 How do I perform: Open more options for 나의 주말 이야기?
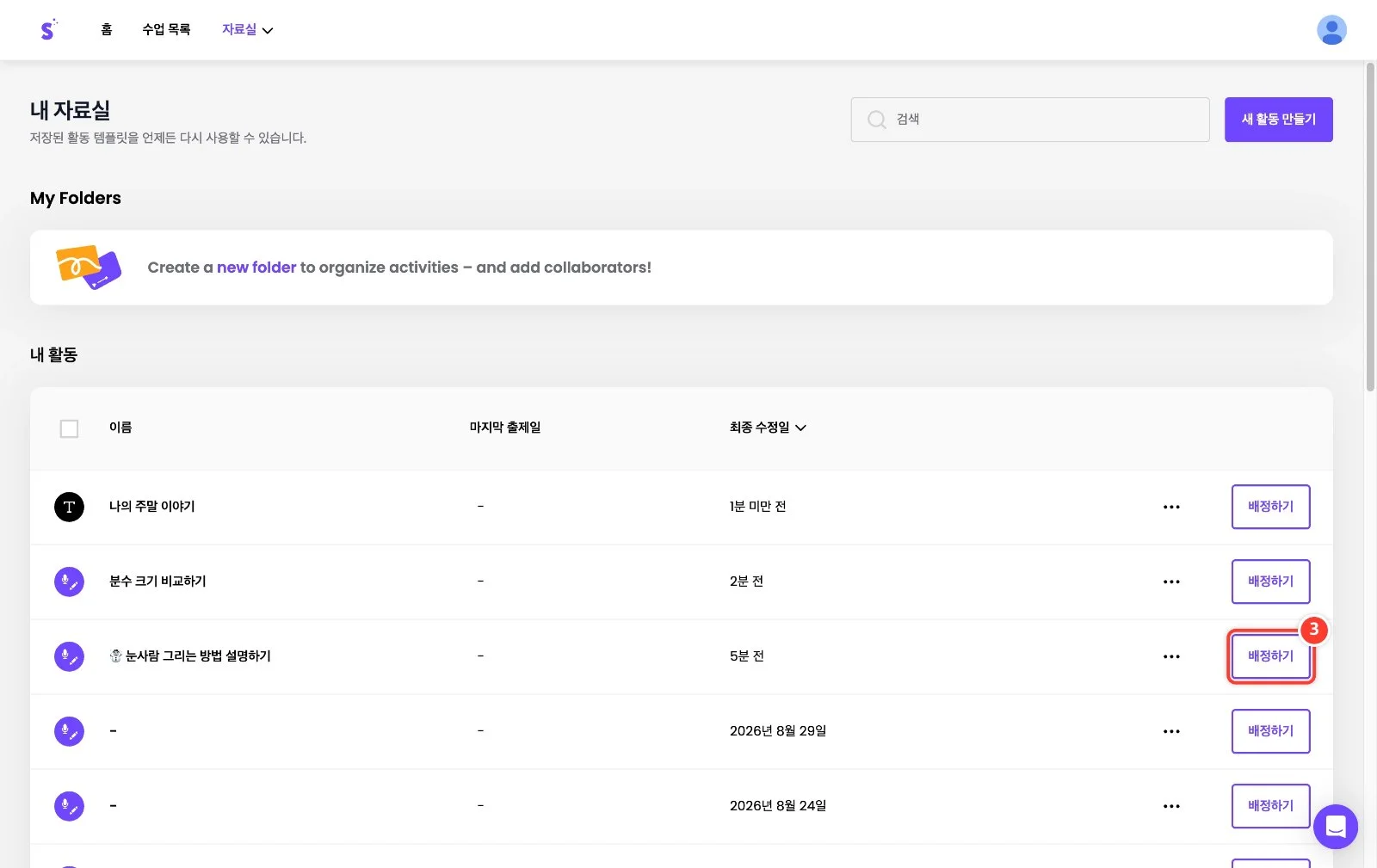(1171, 507)
